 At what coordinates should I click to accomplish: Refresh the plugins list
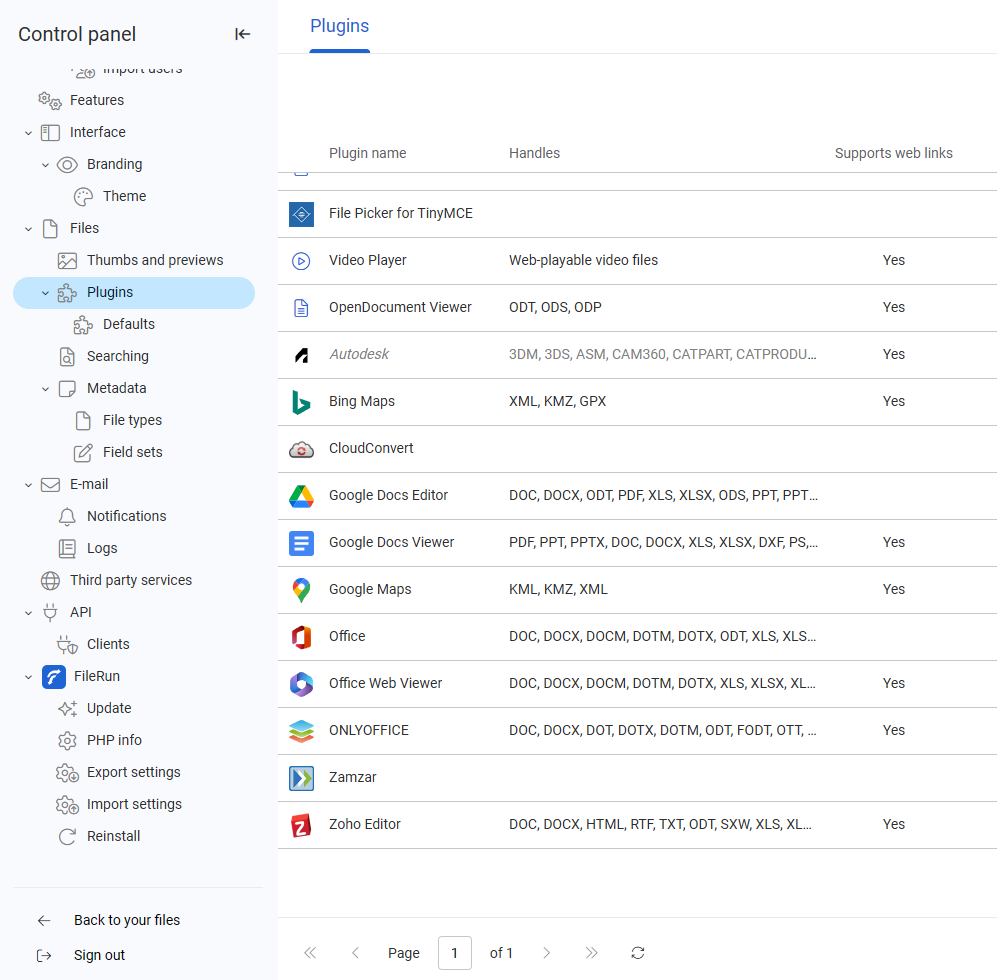coord(638,953)
